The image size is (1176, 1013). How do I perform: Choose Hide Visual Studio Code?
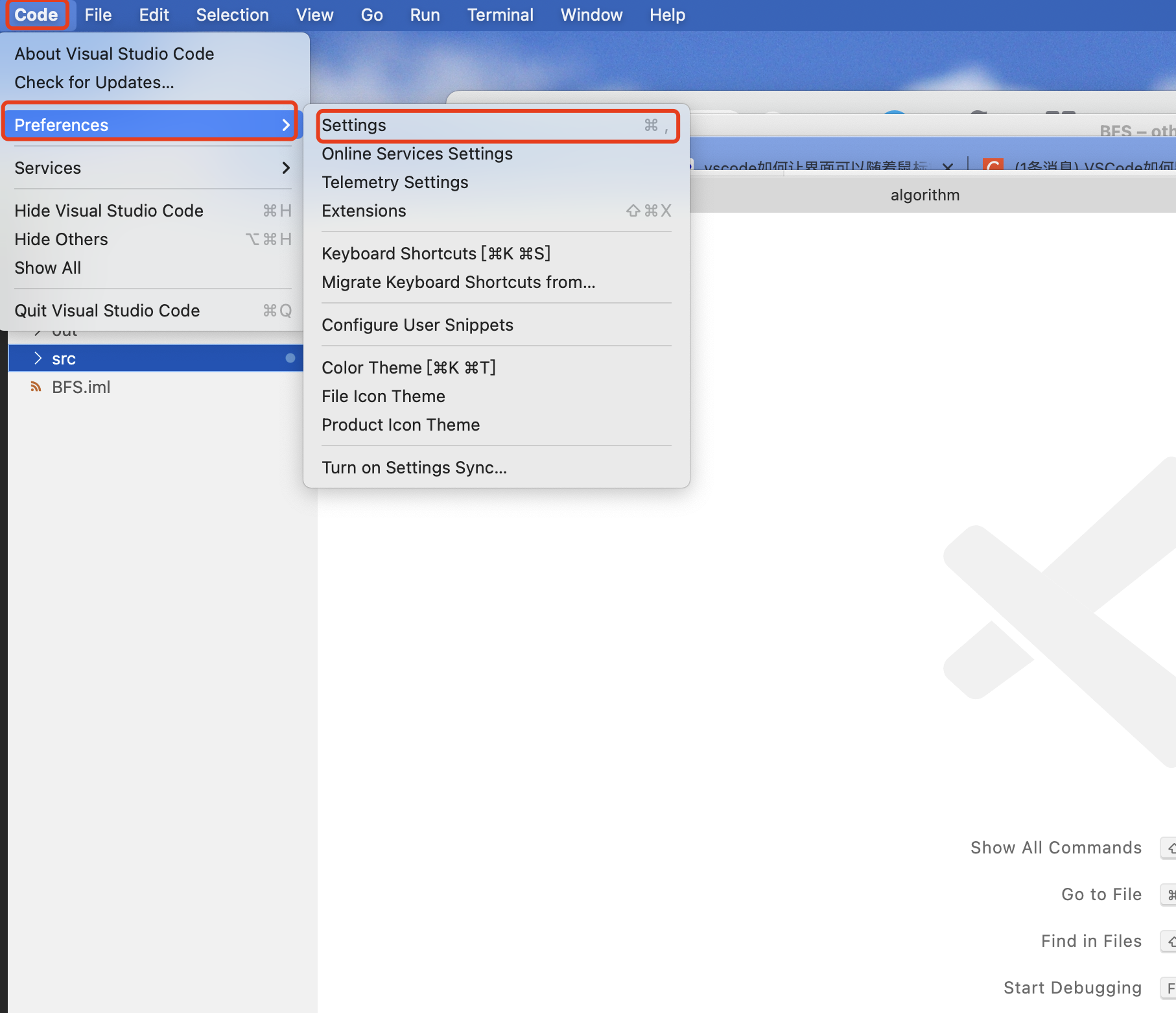[154, 211]
